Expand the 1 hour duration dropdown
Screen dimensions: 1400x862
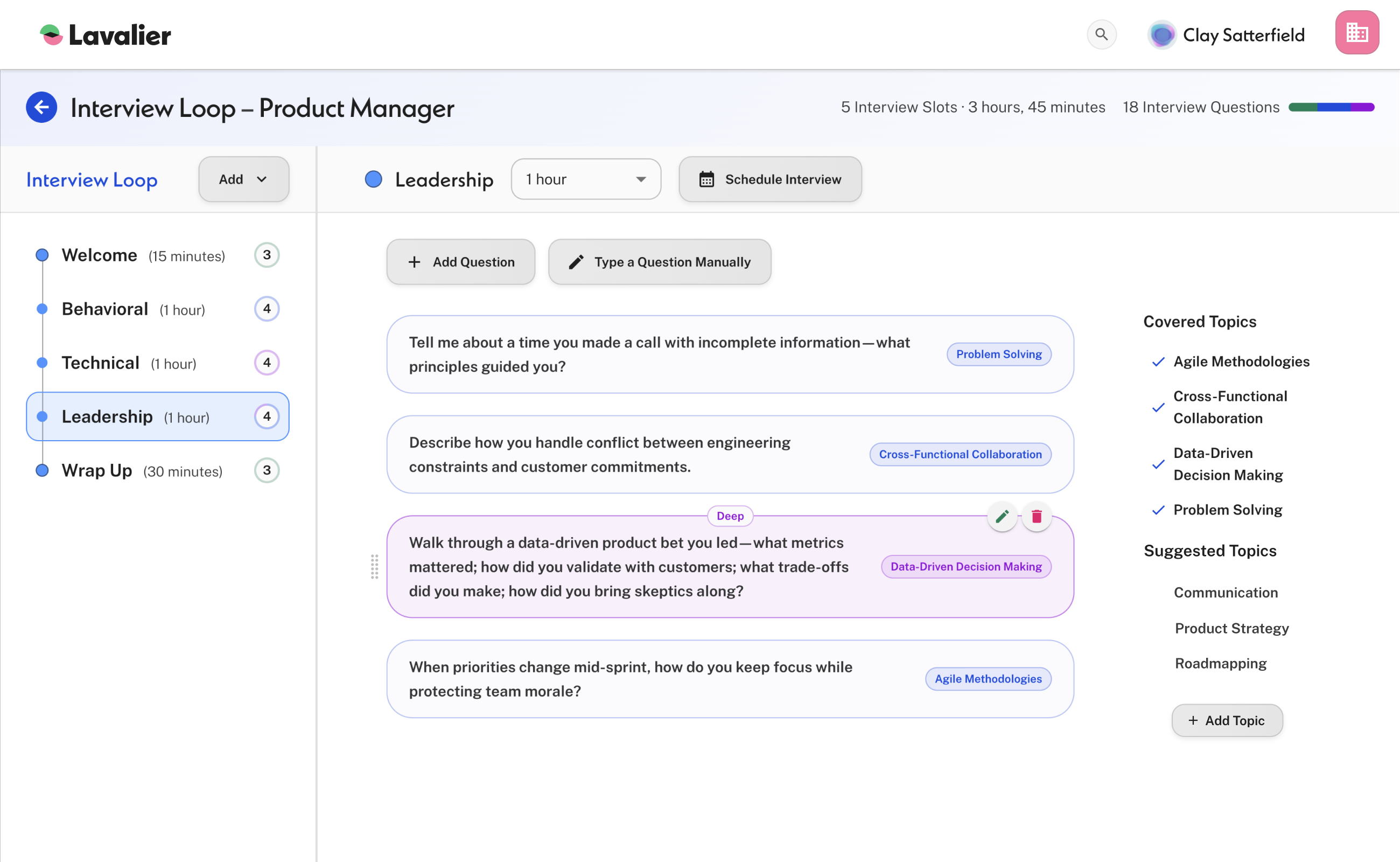(585, 179)
